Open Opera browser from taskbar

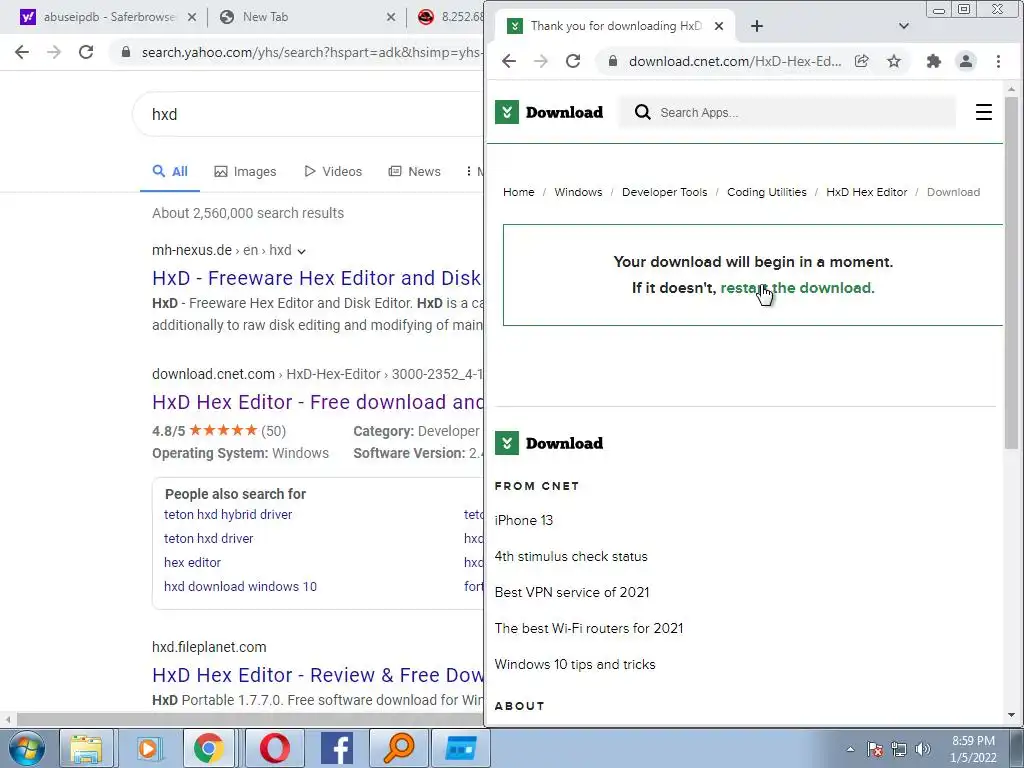point(275,748)
